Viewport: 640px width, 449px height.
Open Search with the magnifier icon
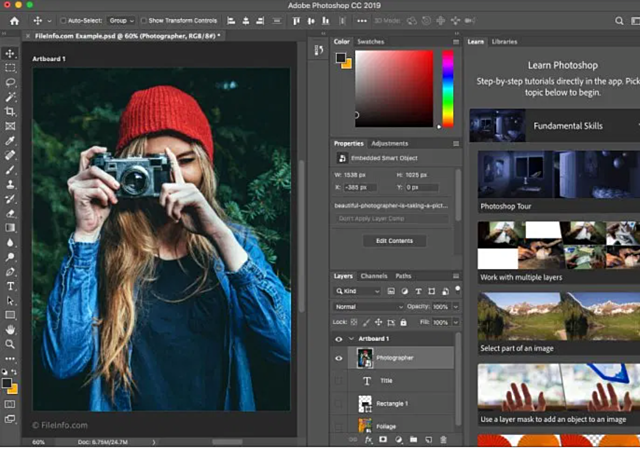[619, 21]
